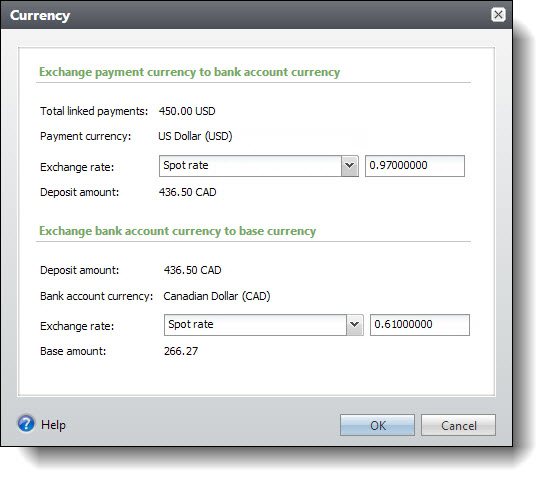Screen dimensions: 553x487
Task: Click the Exchange payment currency to bank account heading
Action: coord(189,72)
